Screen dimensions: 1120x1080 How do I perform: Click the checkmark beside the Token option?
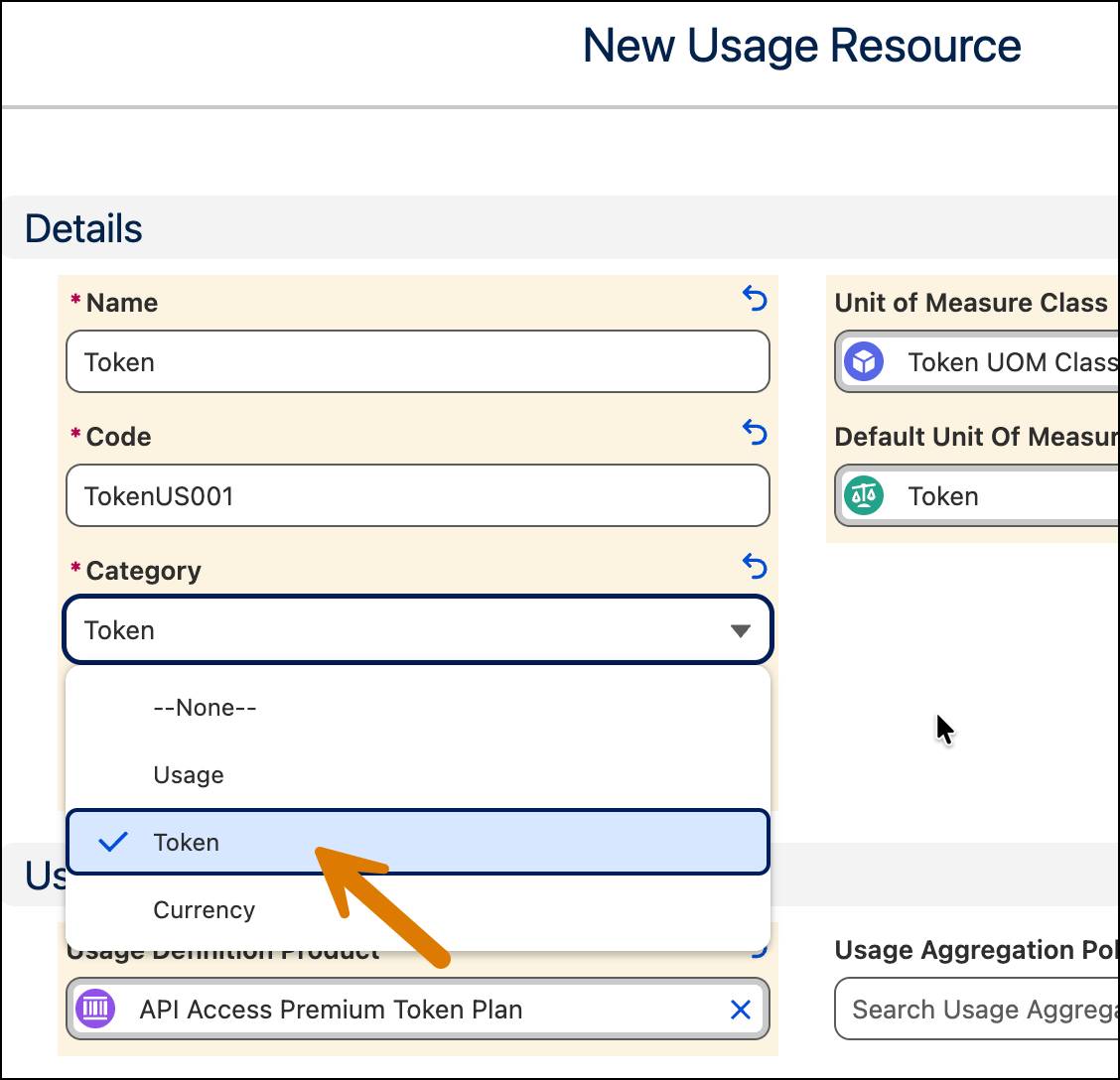pos(113,842)
